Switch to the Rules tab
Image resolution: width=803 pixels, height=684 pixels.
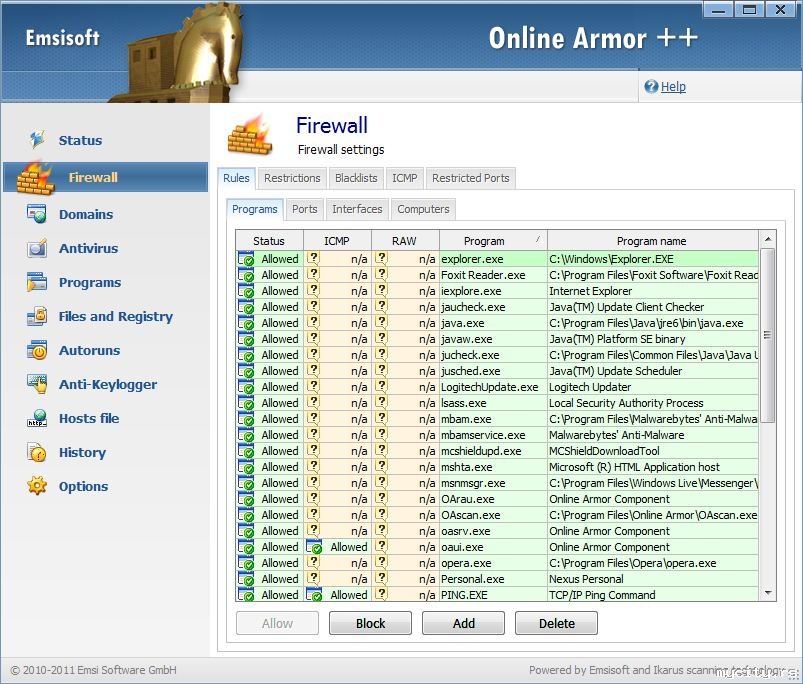[x=236, y=178]
